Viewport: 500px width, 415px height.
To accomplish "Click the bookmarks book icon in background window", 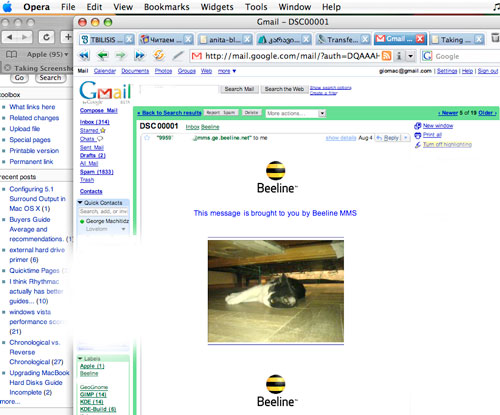I will (12, 54).
